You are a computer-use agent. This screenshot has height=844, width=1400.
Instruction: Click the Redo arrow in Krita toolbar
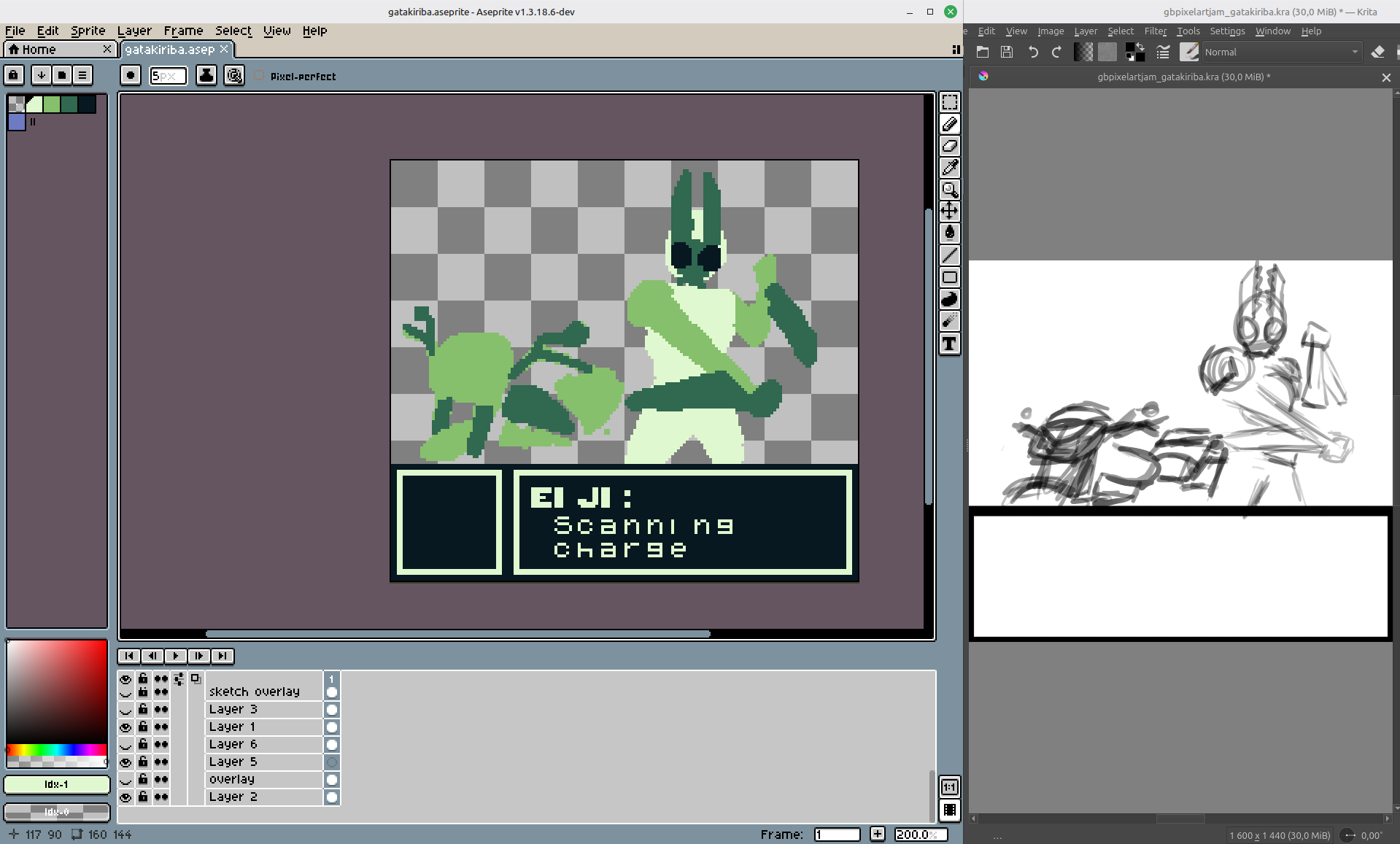coord(1056,52)
